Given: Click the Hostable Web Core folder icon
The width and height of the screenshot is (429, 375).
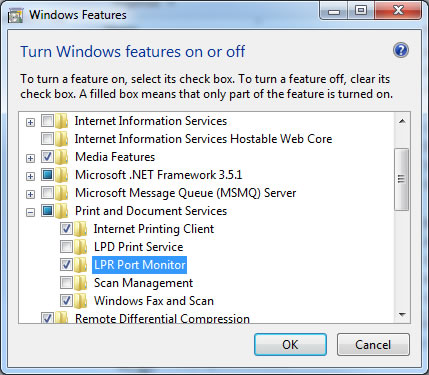Looking at the screenshot, I should (62, 139).
